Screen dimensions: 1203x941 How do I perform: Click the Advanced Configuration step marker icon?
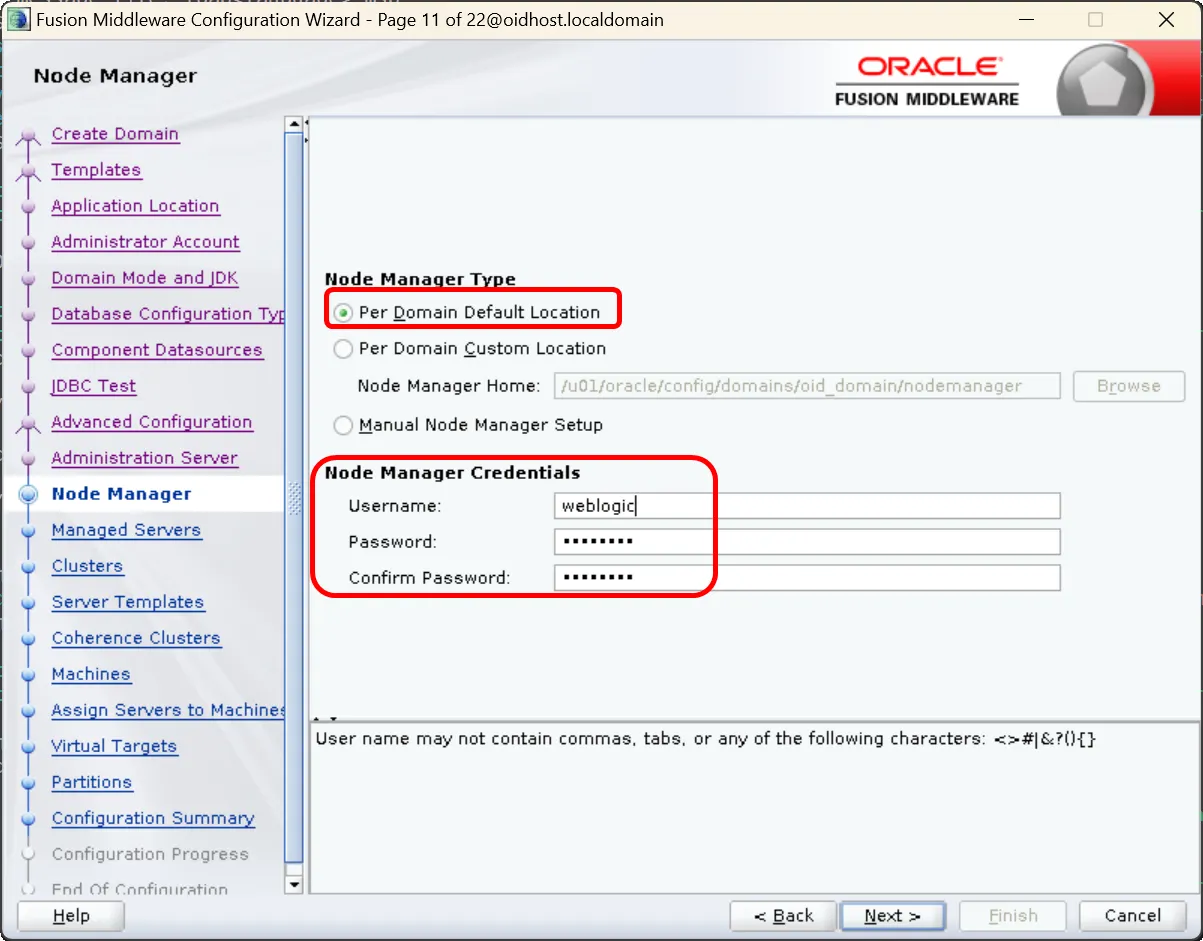tap(29, 425)
